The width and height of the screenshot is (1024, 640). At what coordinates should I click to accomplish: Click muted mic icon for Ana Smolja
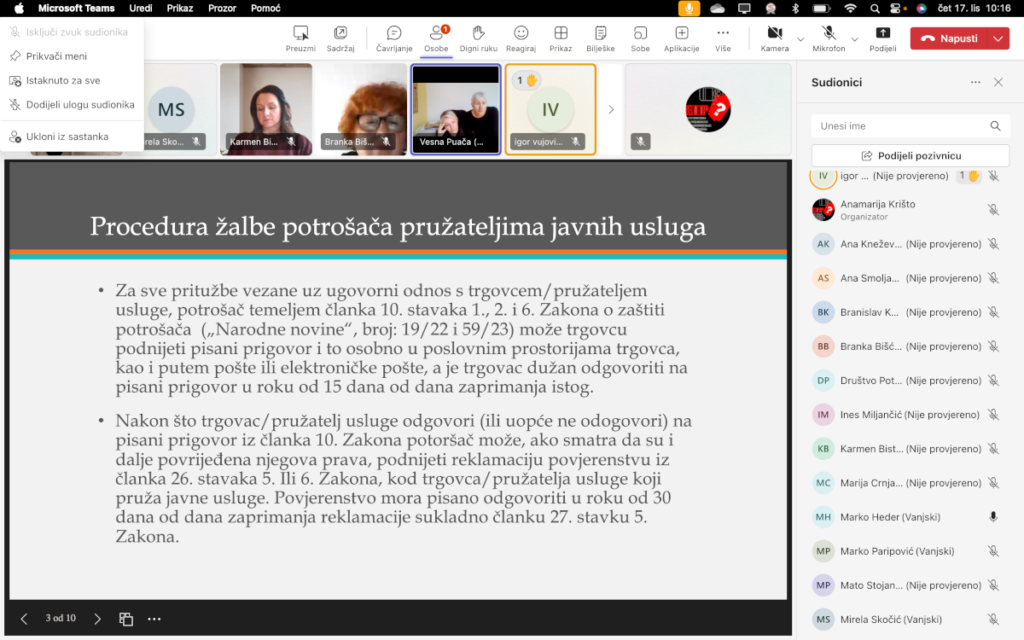(x=993, y=278)
